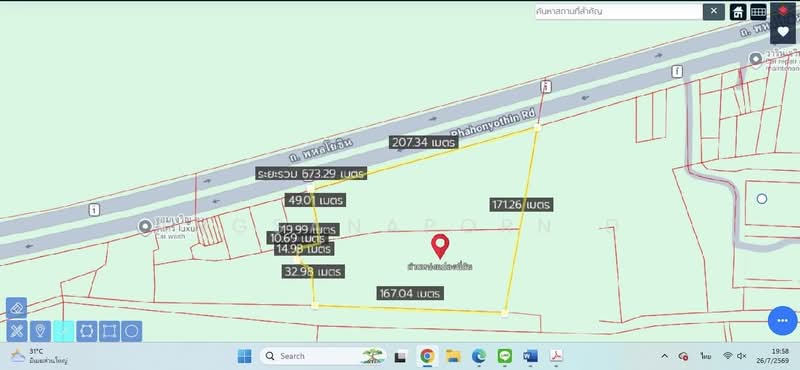The image size is (800, 370).
Task: Click the tray icon with red alert badge
Action: coord(684,356)
